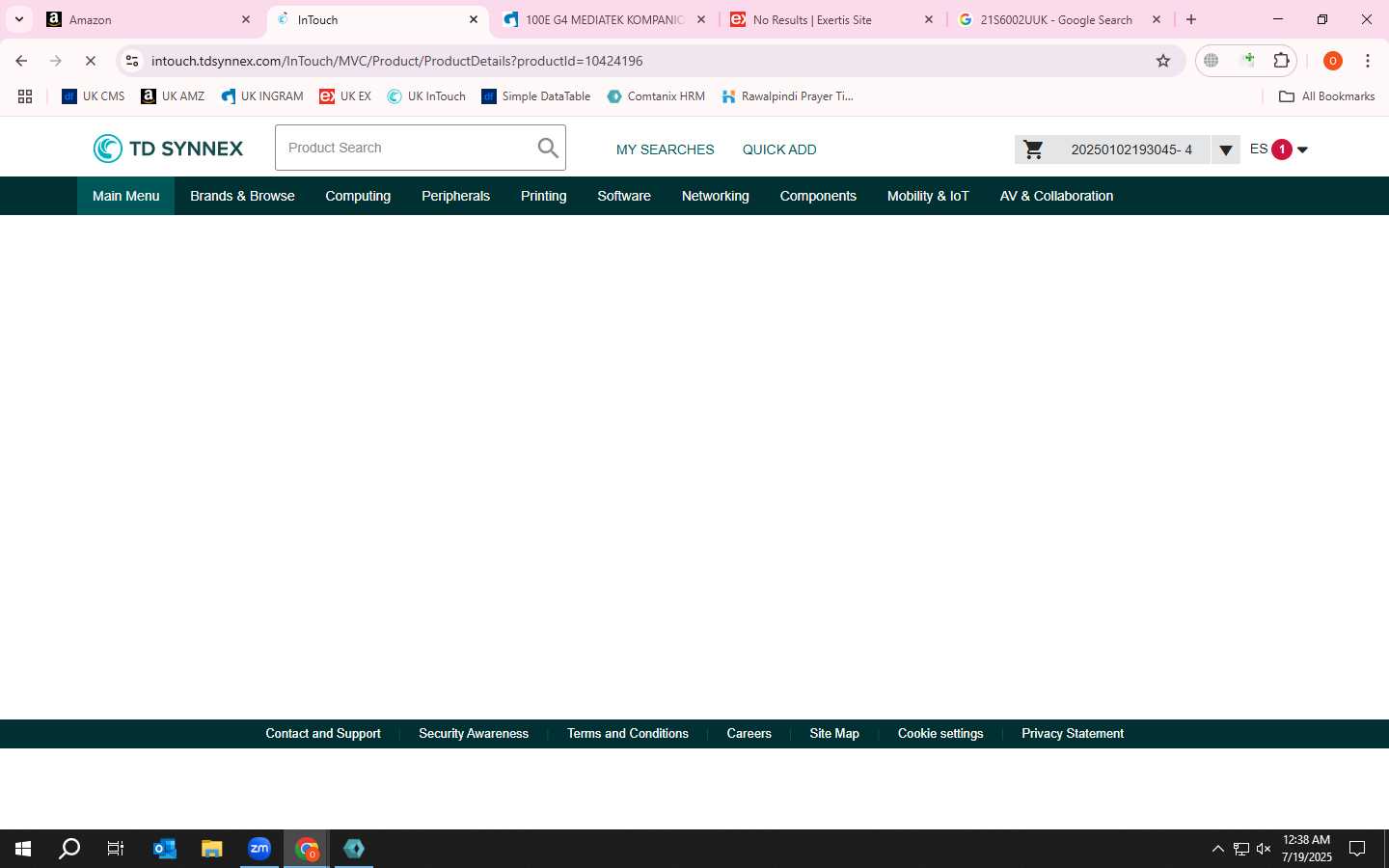Open Site Map footer link

(x=834, y=734)
